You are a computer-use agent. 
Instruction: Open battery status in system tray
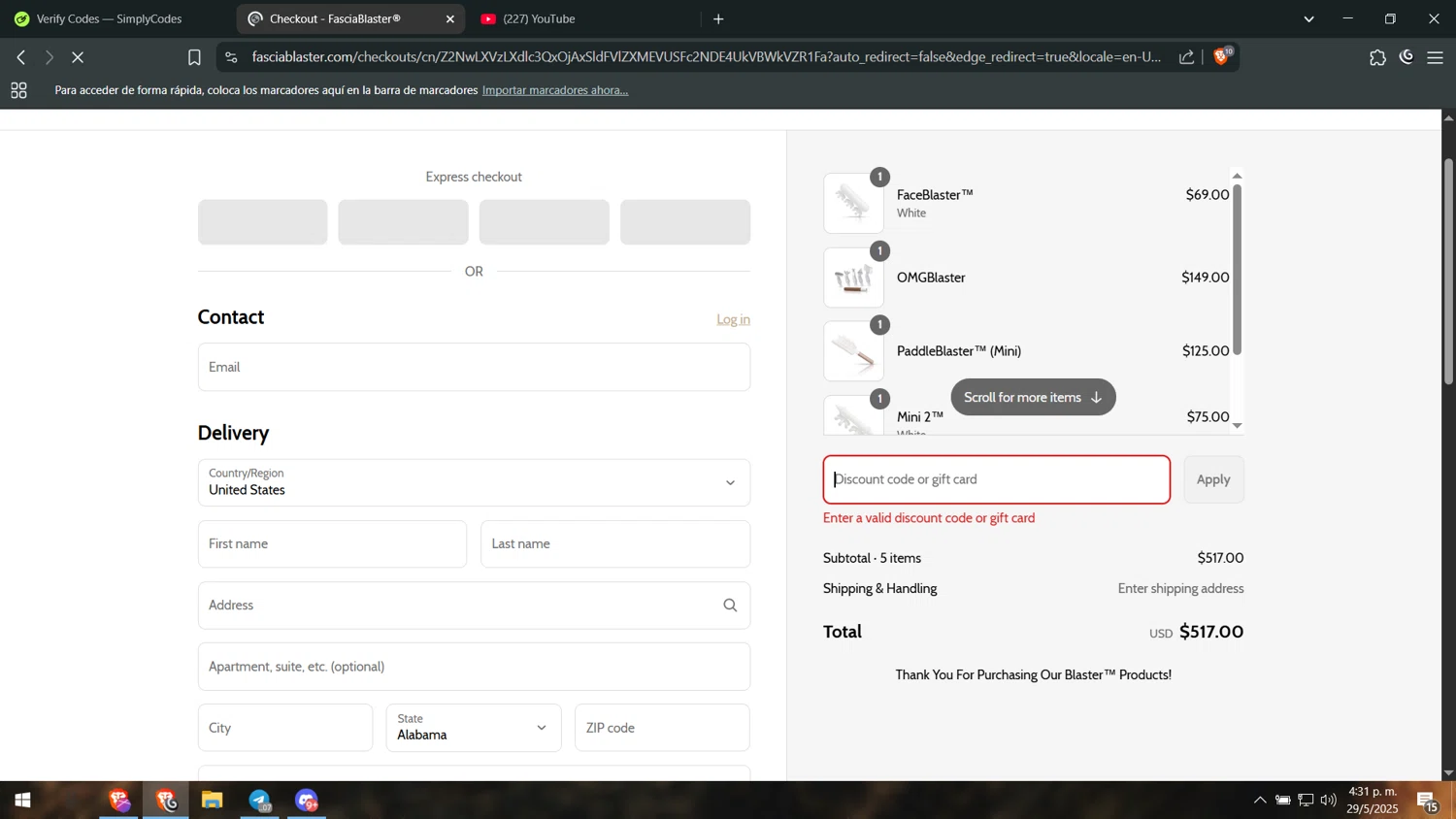(x=1283, y=801)
